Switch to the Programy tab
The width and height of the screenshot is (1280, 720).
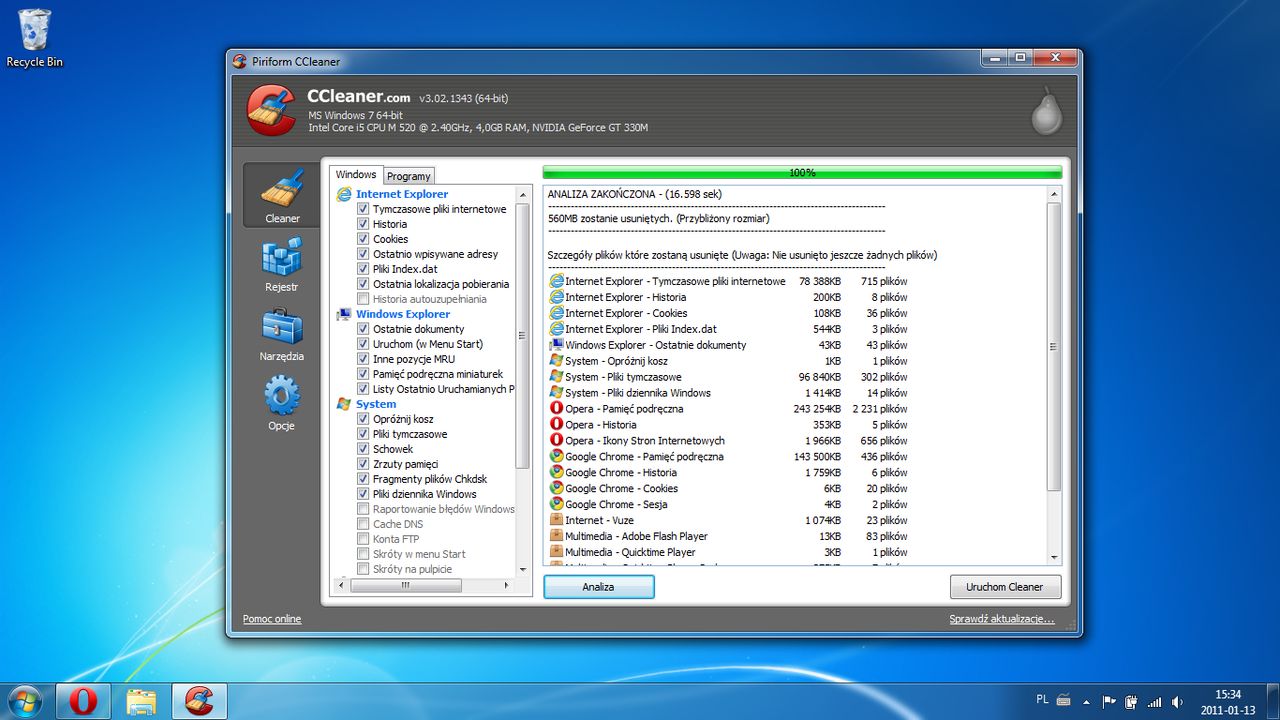[409, 176]
